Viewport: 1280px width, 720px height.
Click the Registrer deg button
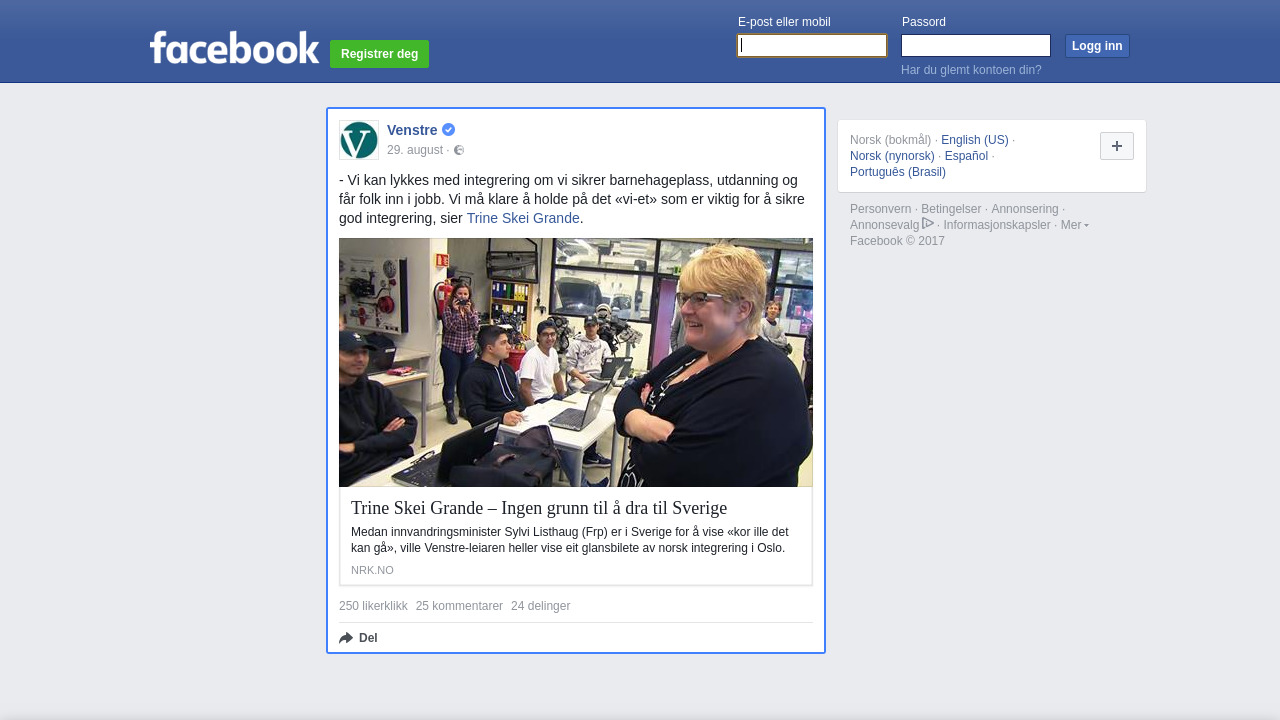tap(379, 54)
